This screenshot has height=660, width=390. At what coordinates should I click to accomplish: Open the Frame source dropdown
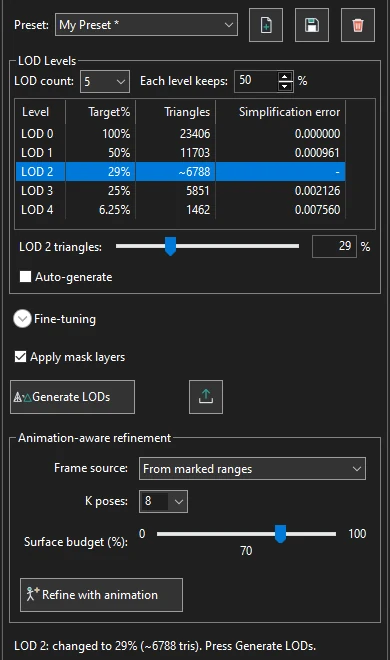252,468
